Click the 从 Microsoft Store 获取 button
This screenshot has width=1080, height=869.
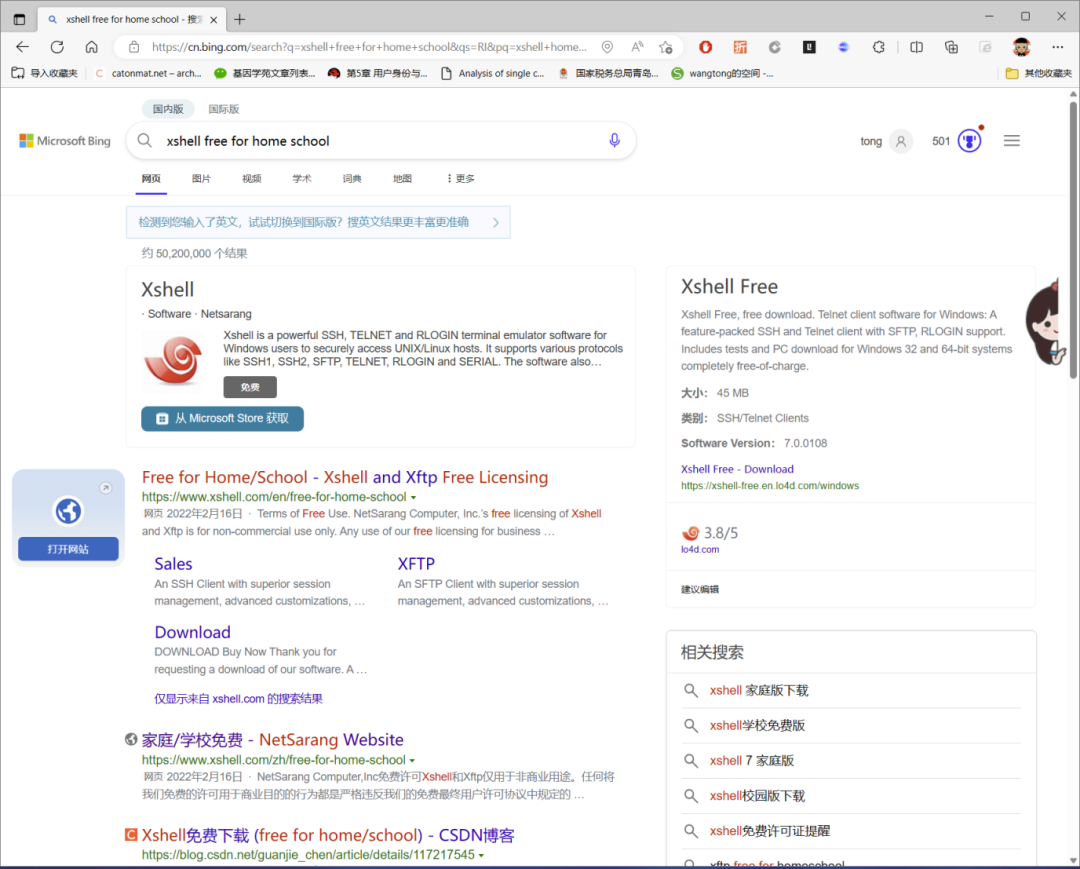pyautogui.click(x=222, y=419)
